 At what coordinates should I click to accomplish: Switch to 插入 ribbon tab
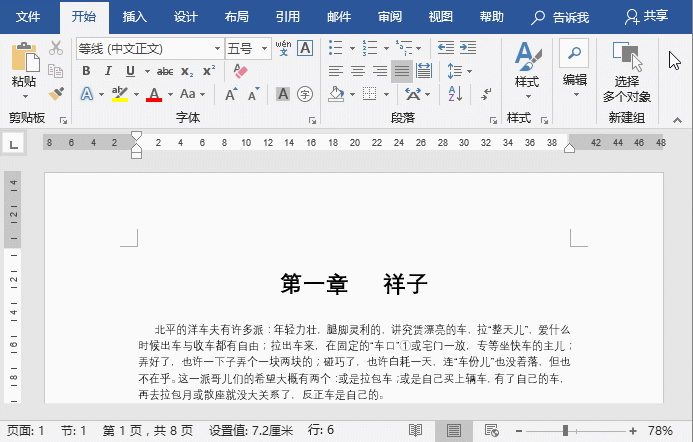135,17
